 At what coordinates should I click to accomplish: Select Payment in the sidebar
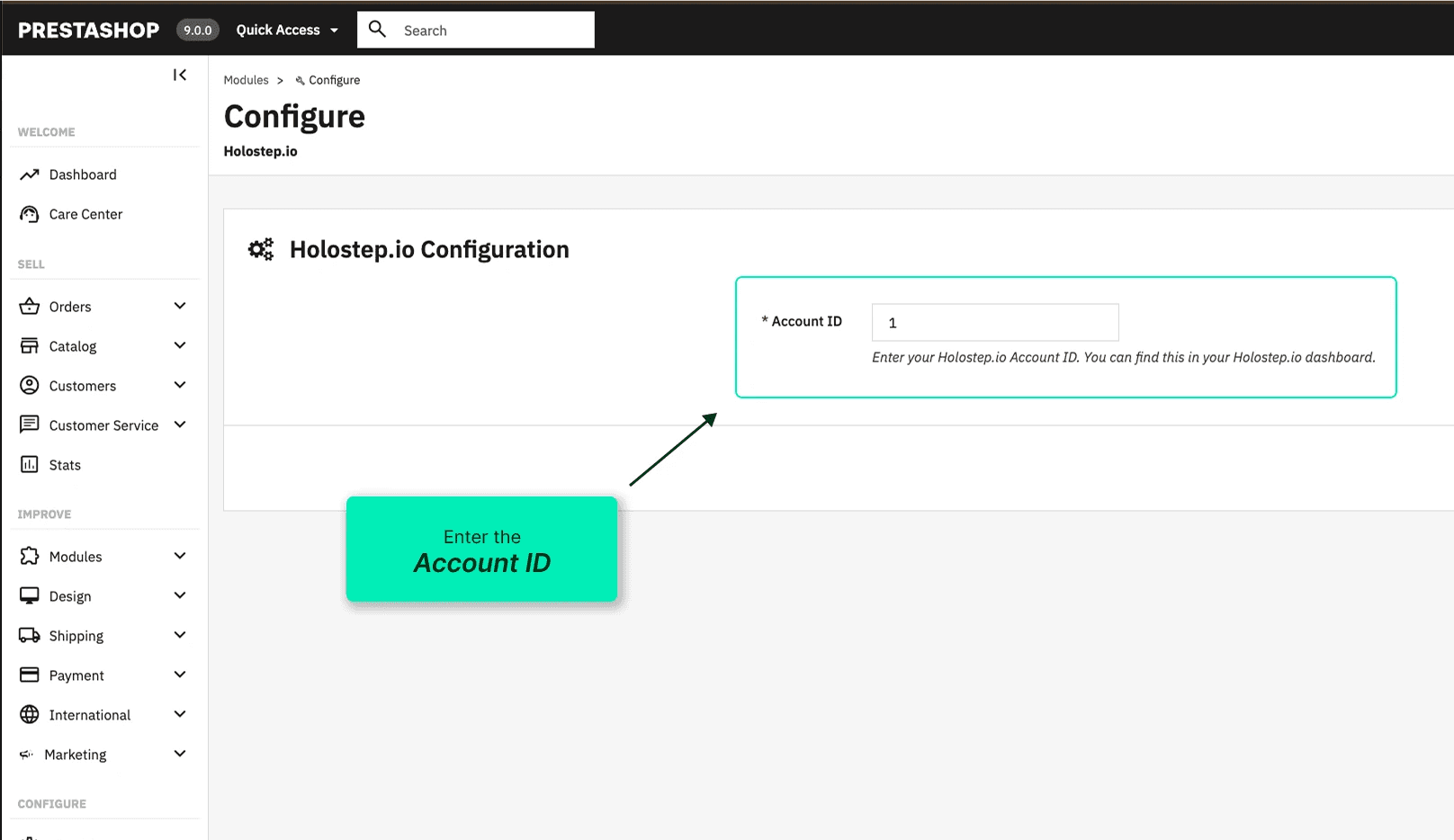tap(76, 675)
